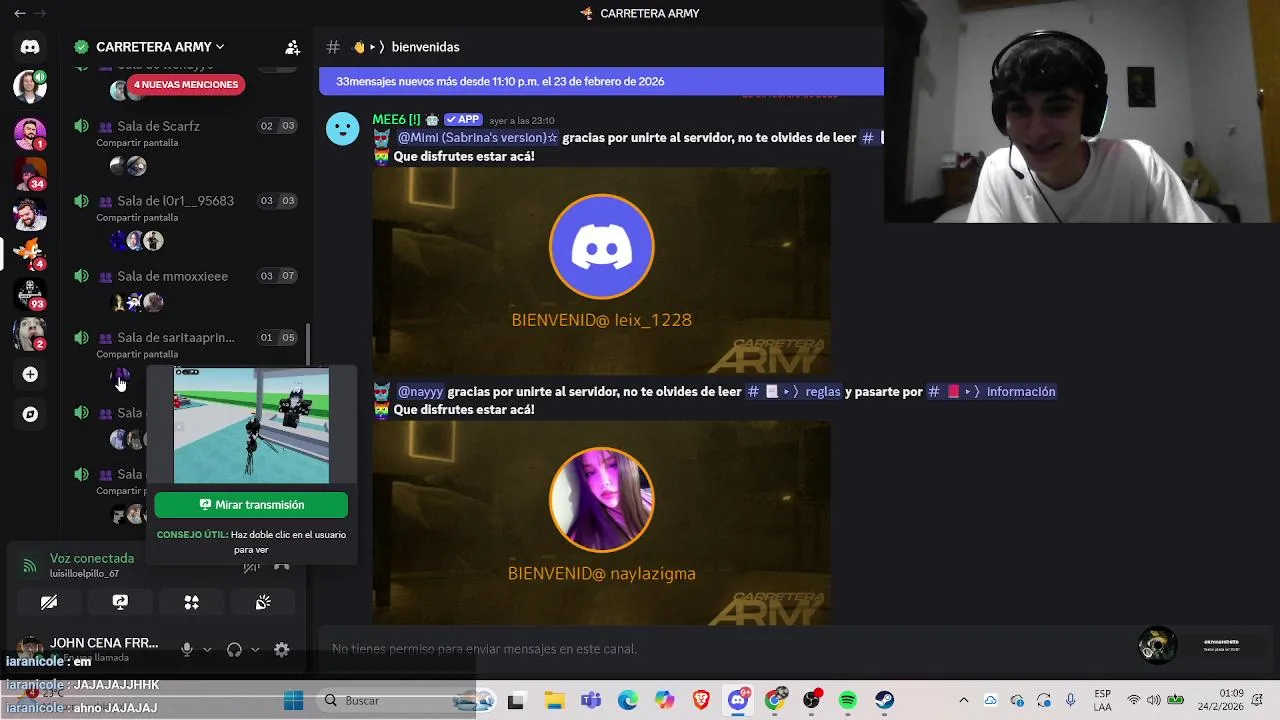
Task: Dismiss new messages bar 33 mensajes nuevos
Action: pos(601,81)
